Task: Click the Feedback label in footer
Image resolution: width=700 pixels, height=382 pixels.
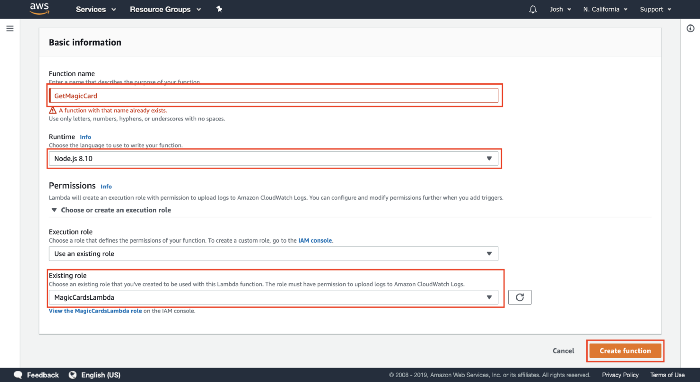Action: pyautogui.click(x=42, y=375)
